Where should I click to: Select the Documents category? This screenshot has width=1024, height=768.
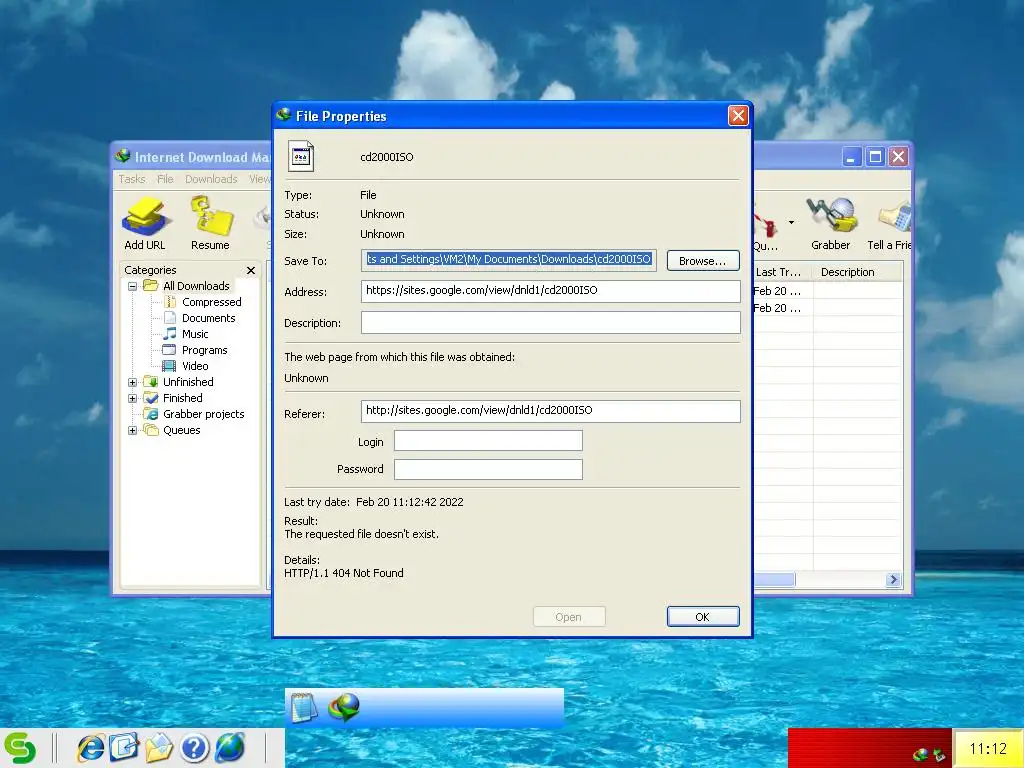click(x=208, y=318)
